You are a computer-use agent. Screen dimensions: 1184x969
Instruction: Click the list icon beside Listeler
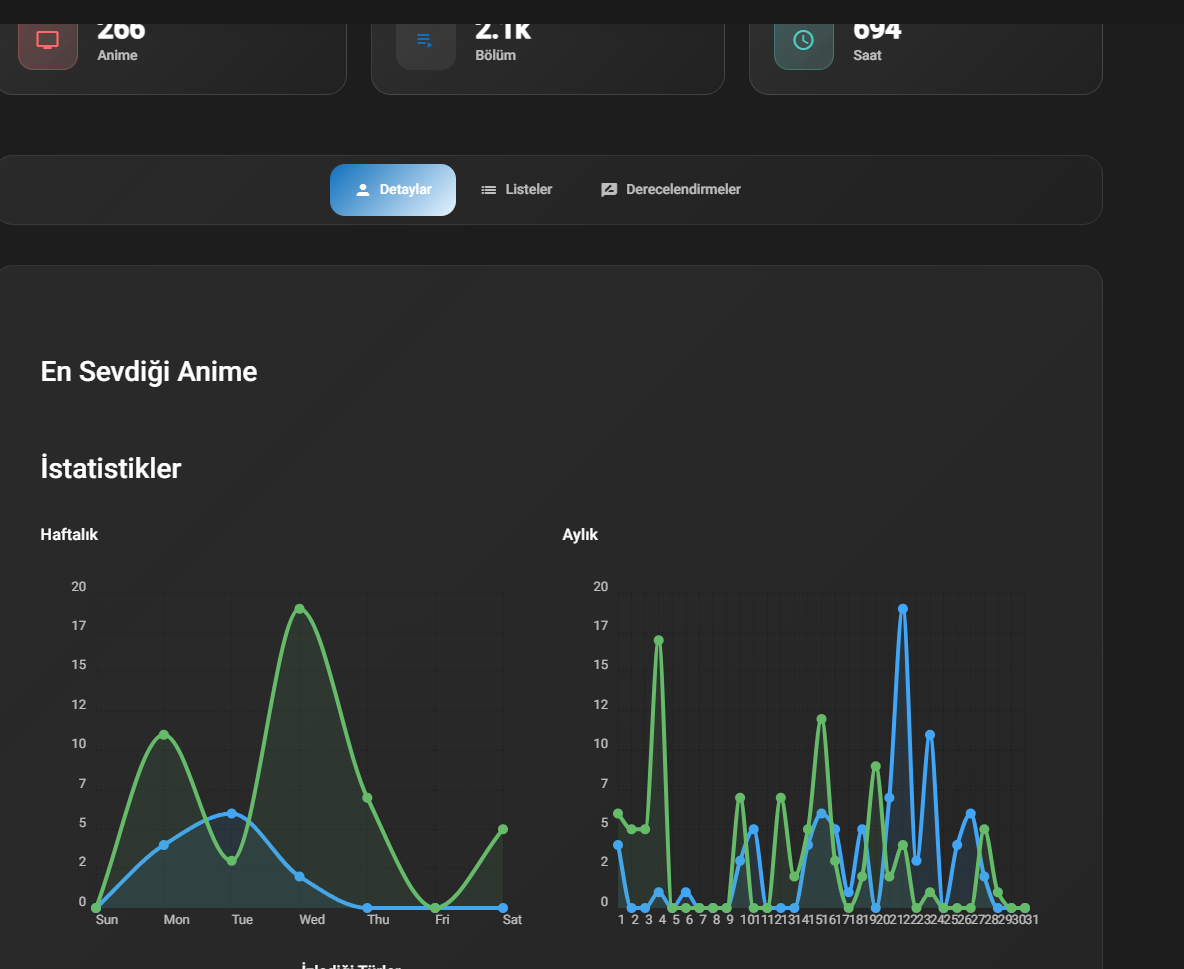[x=489, y=190]
